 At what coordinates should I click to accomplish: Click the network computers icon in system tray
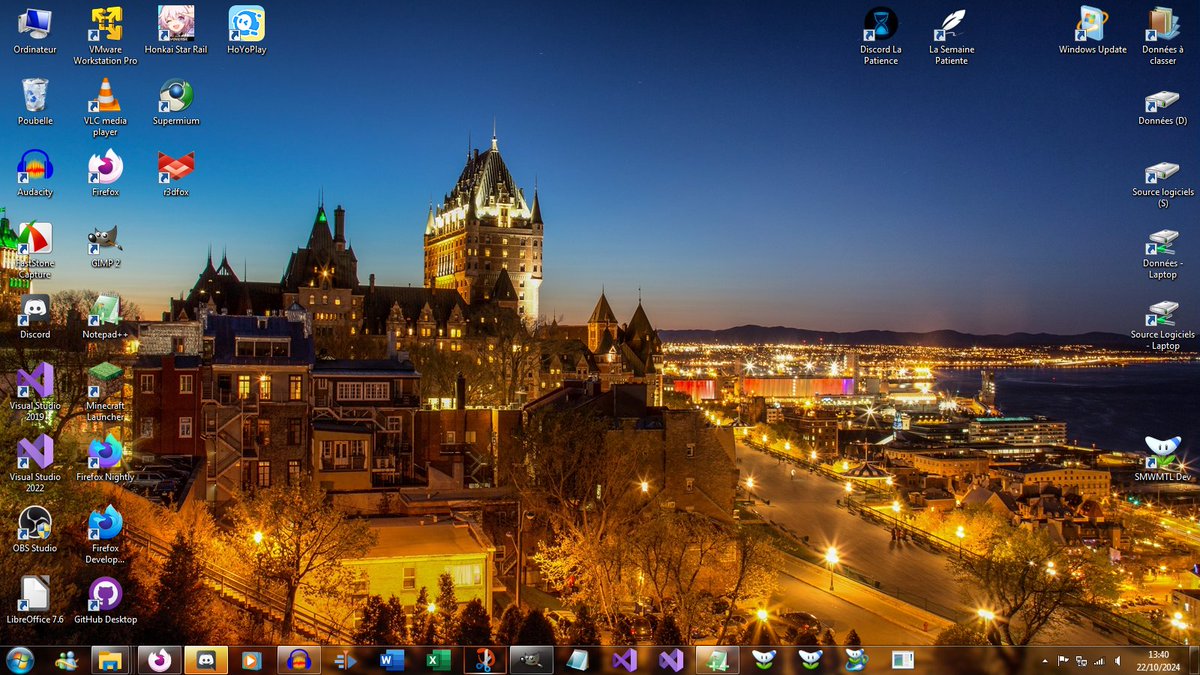point(1081,660)
